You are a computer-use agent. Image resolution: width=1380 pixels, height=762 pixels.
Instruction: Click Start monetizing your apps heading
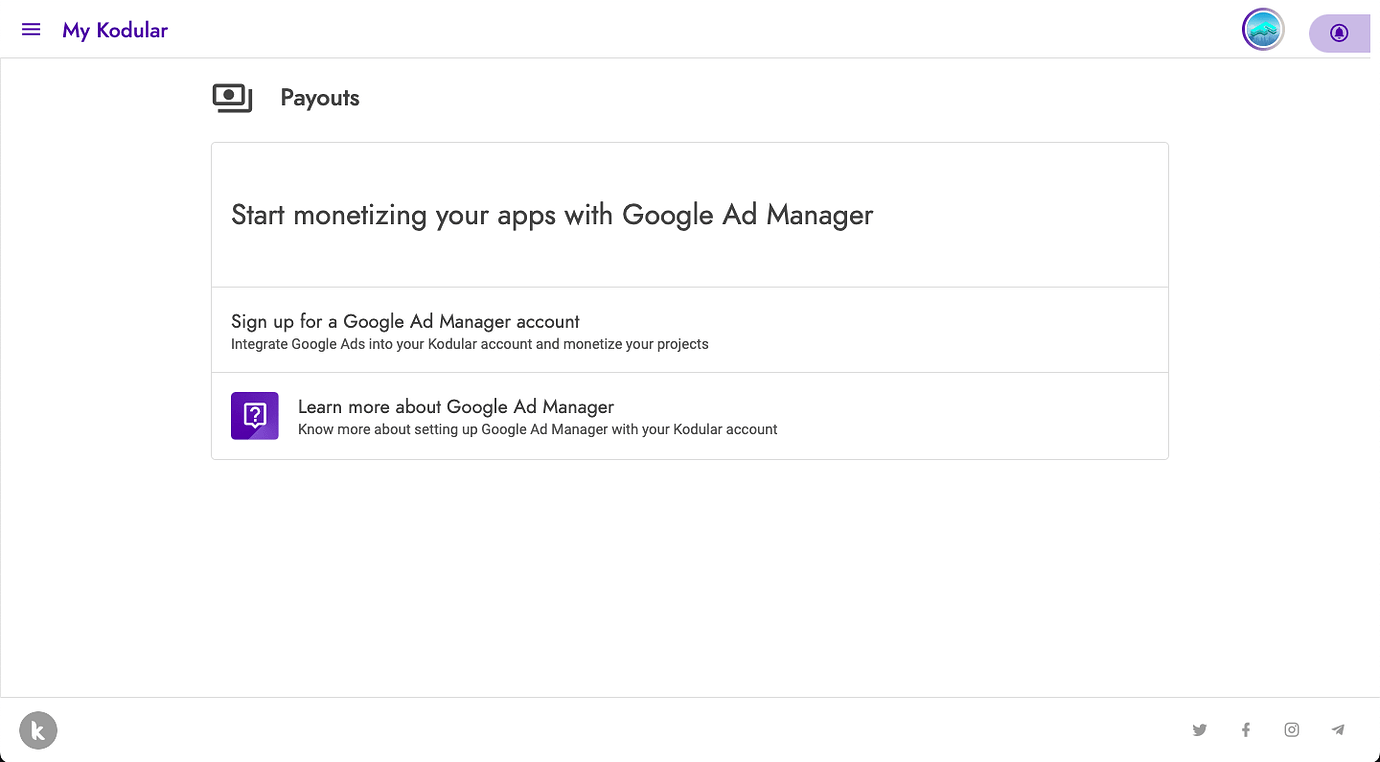click(552, 215)
